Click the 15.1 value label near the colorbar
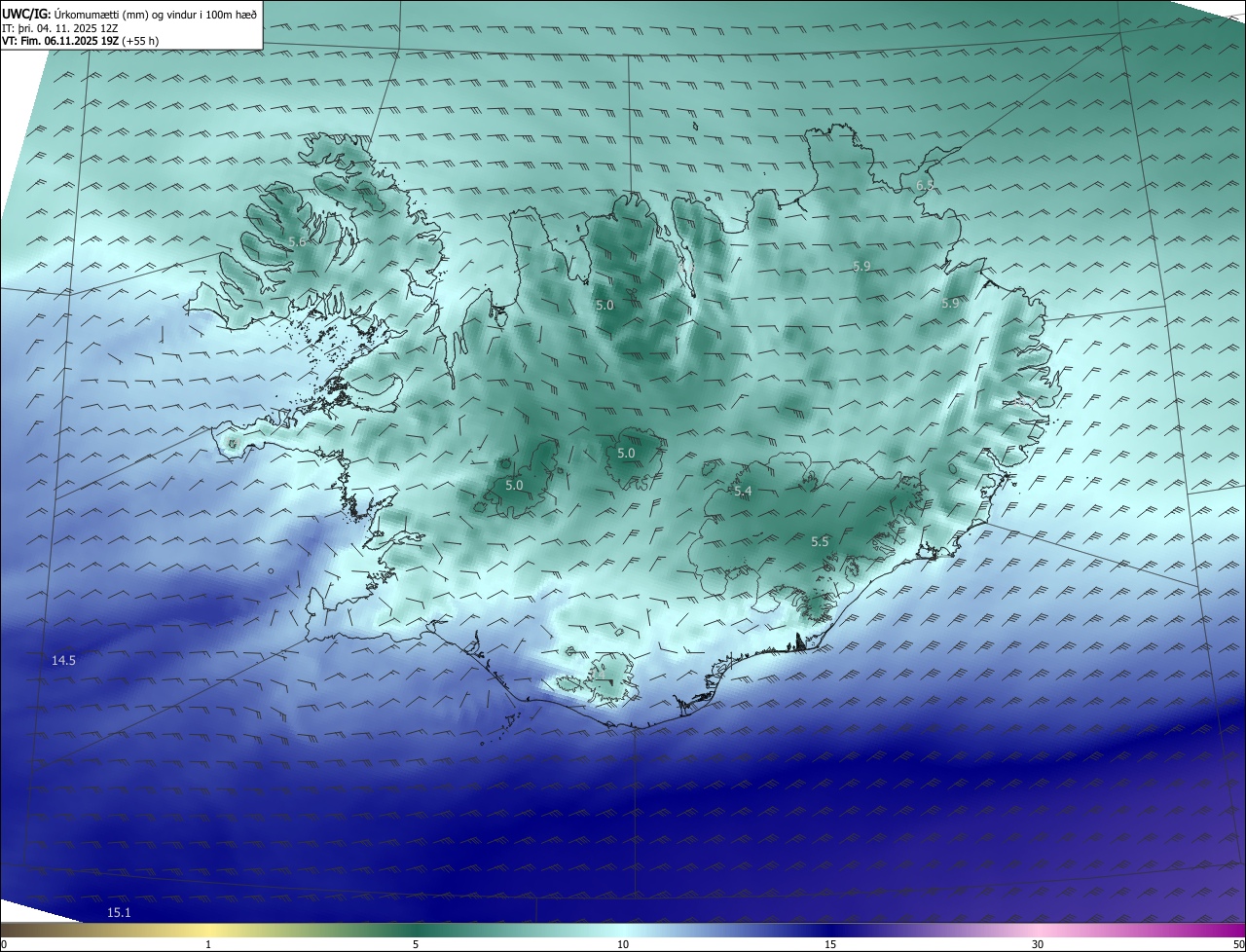 [x=119, y=912]
